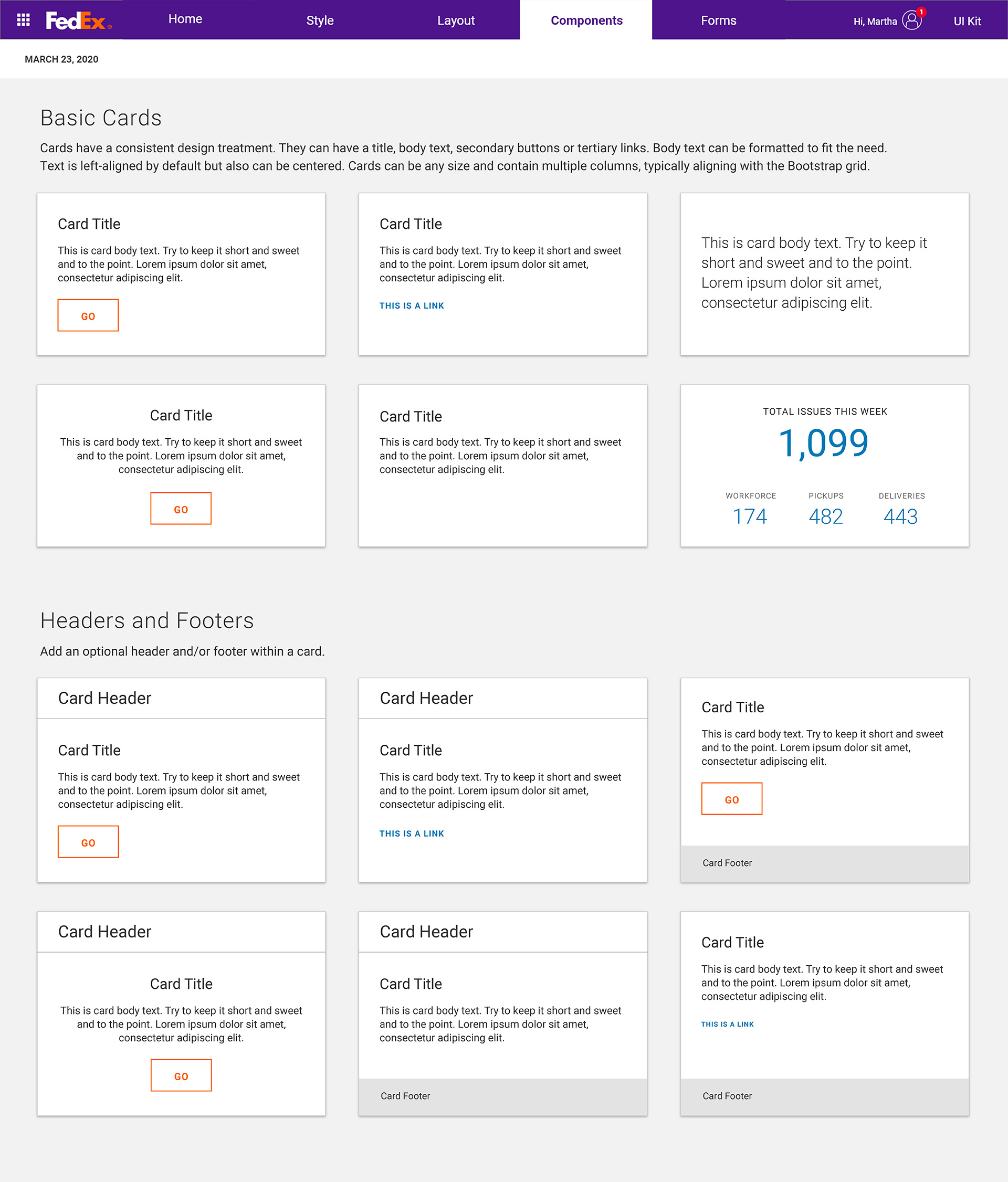
Task: Open the Forms tab
Action: [x=718, y=20]
